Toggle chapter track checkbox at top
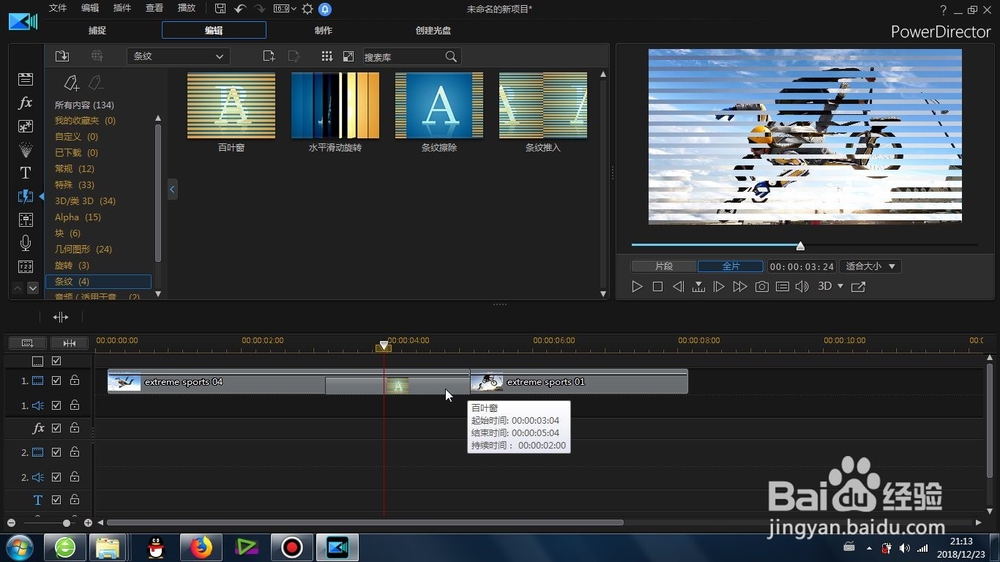The height and width of the screenshot is (562, 1000). (56, 361)
